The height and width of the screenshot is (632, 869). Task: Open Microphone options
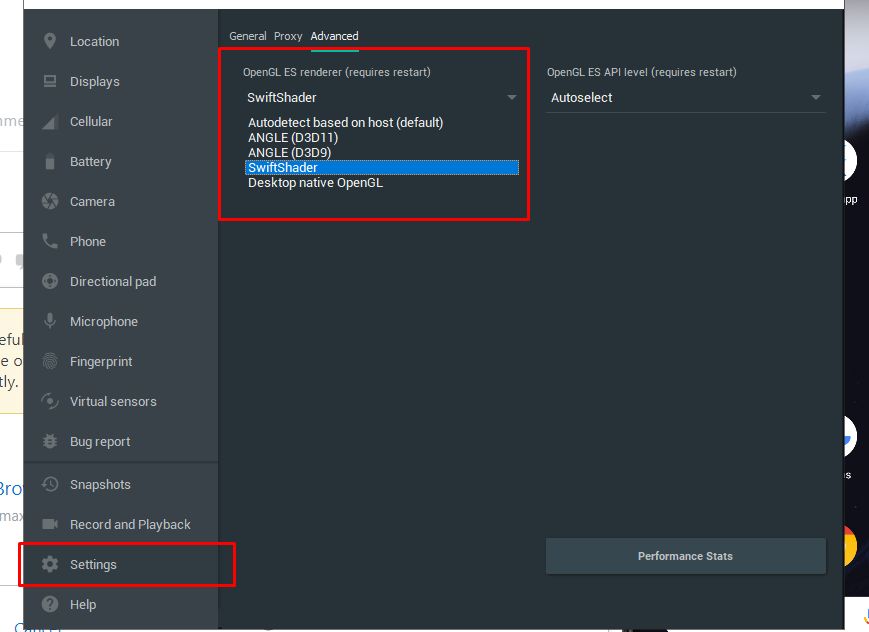tap(121, 321)
